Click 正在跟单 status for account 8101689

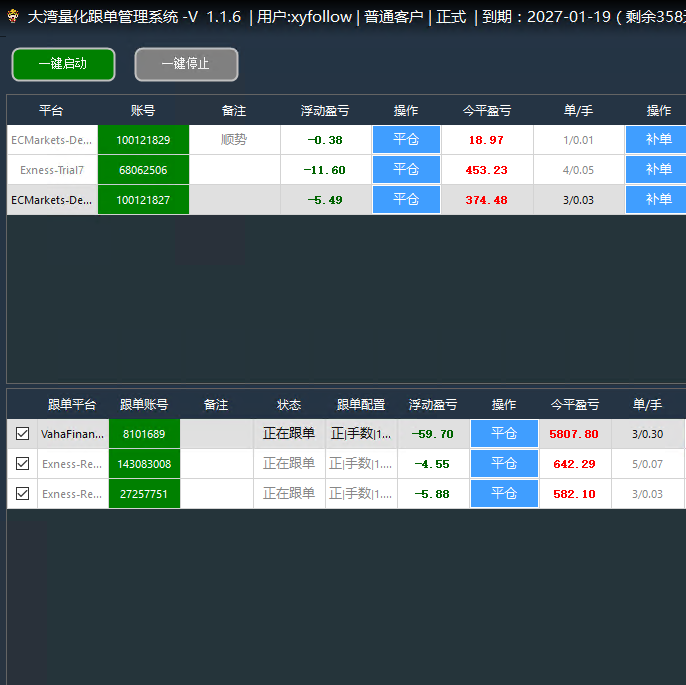289,433
